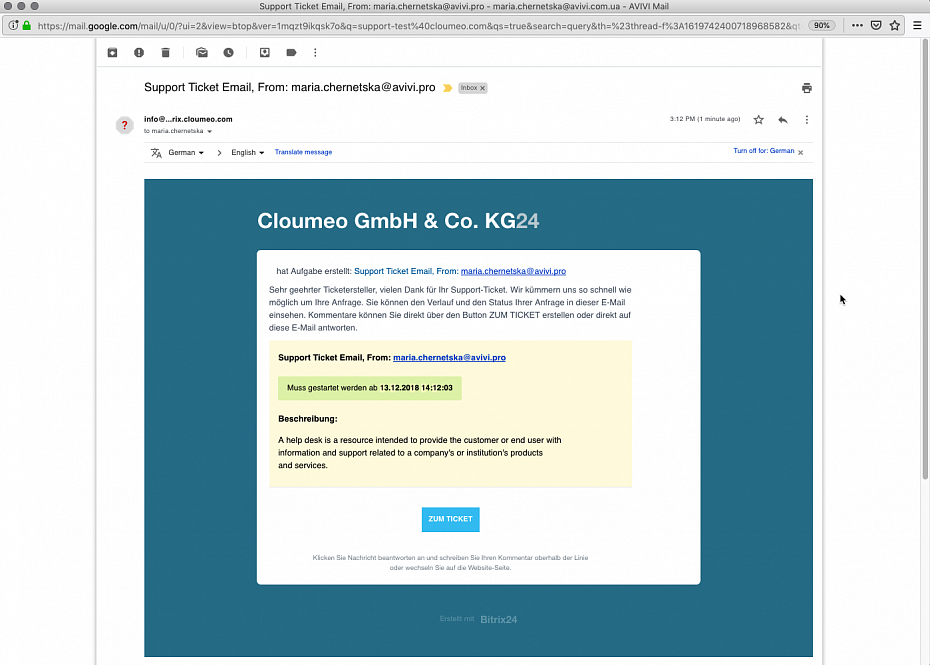Screen dimensions: 930x665
Task: Click the site information icon in address bar
Action: coord(13,26)
